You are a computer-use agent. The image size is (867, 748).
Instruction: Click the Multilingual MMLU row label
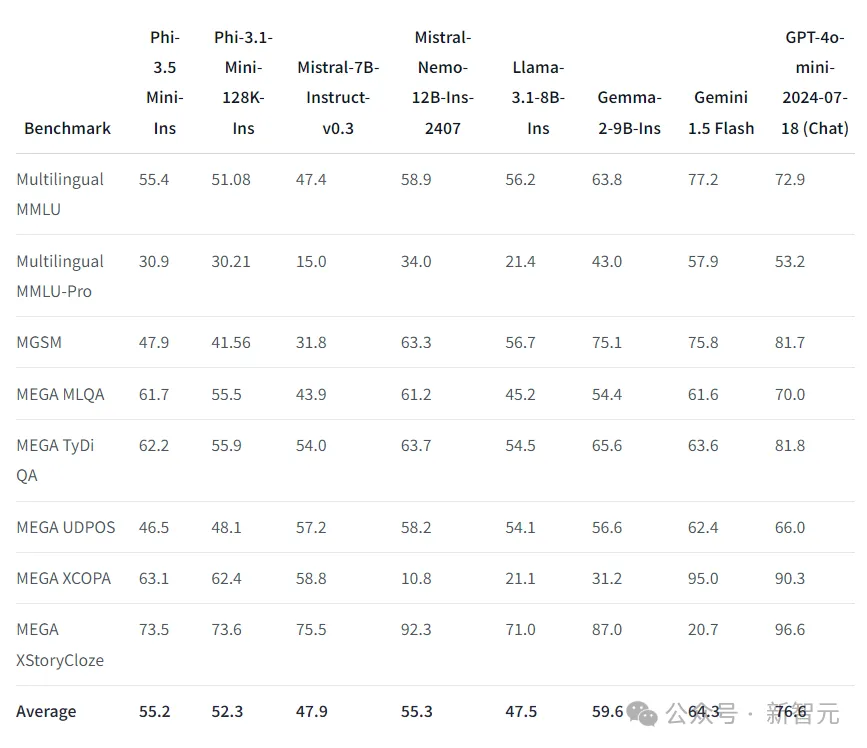(x=60, y=194)
